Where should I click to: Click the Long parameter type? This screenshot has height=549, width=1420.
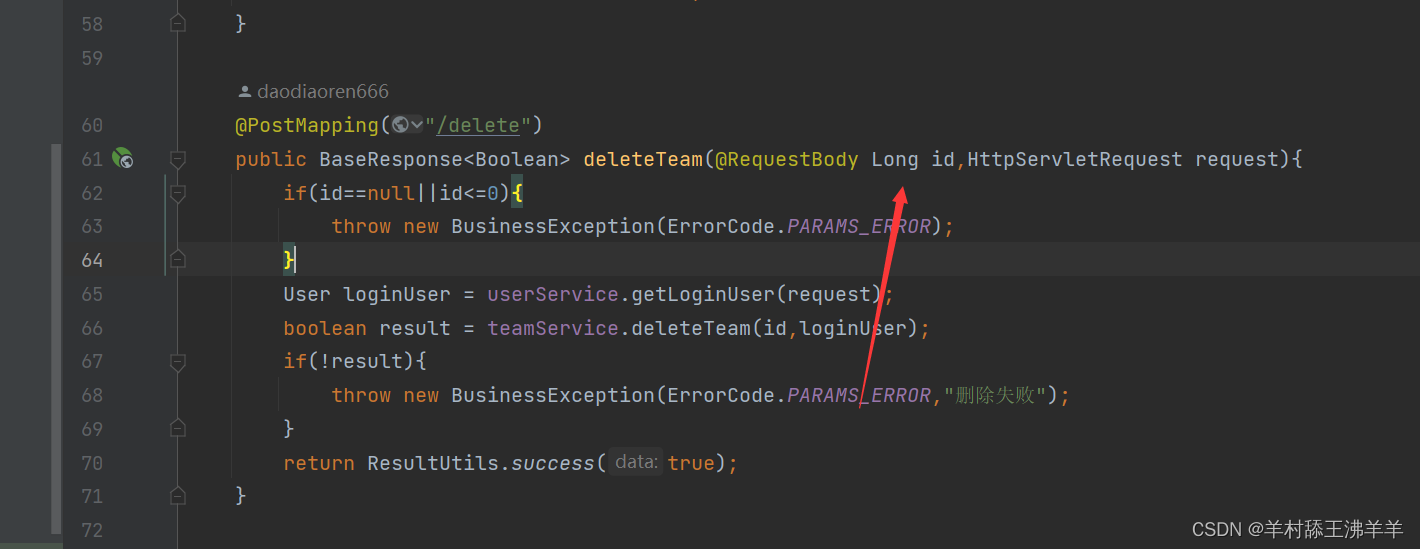click(895, 159)
